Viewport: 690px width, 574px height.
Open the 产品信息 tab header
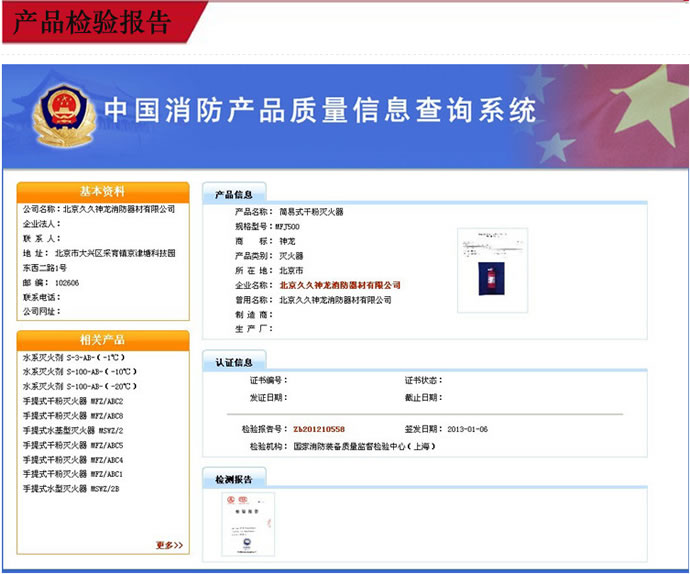coord(235,194)
